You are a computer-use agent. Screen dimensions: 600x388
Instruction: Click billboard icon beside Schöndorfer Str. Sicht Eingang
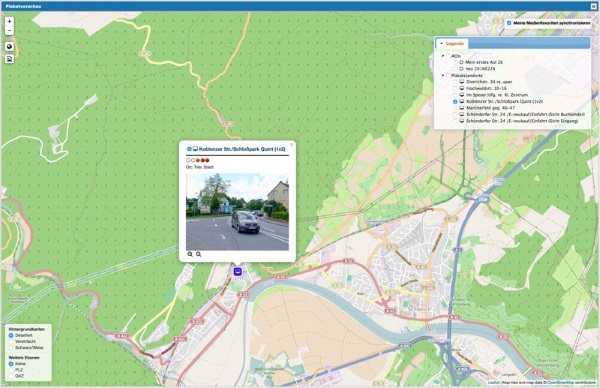click(462, 121)
